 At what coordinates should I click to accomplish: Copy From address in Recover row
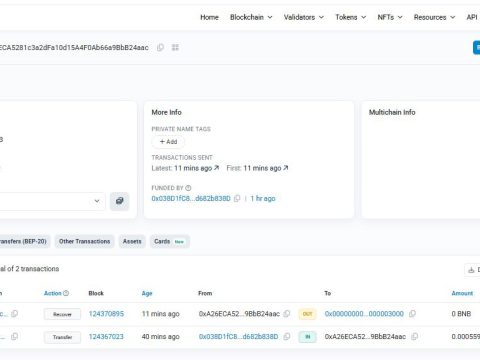pyautogui.click(x=287, y=314)
